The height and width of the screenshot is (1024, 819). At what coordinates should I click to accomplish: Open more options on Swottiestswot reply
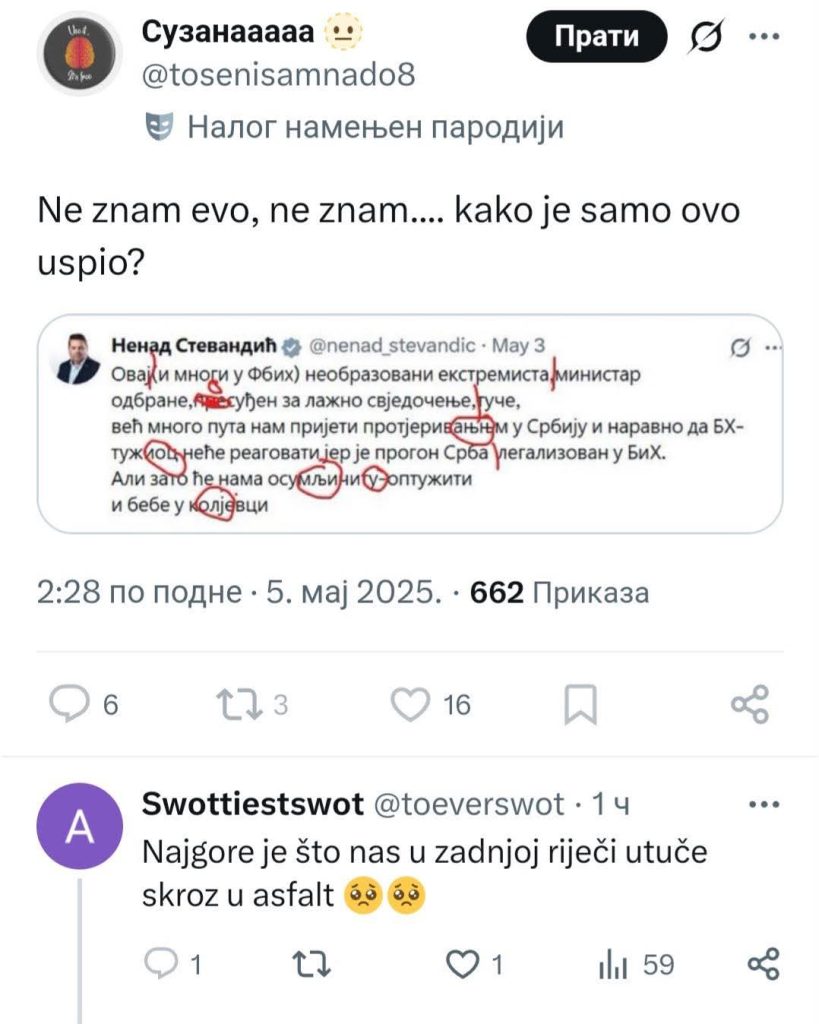(764, 804)
